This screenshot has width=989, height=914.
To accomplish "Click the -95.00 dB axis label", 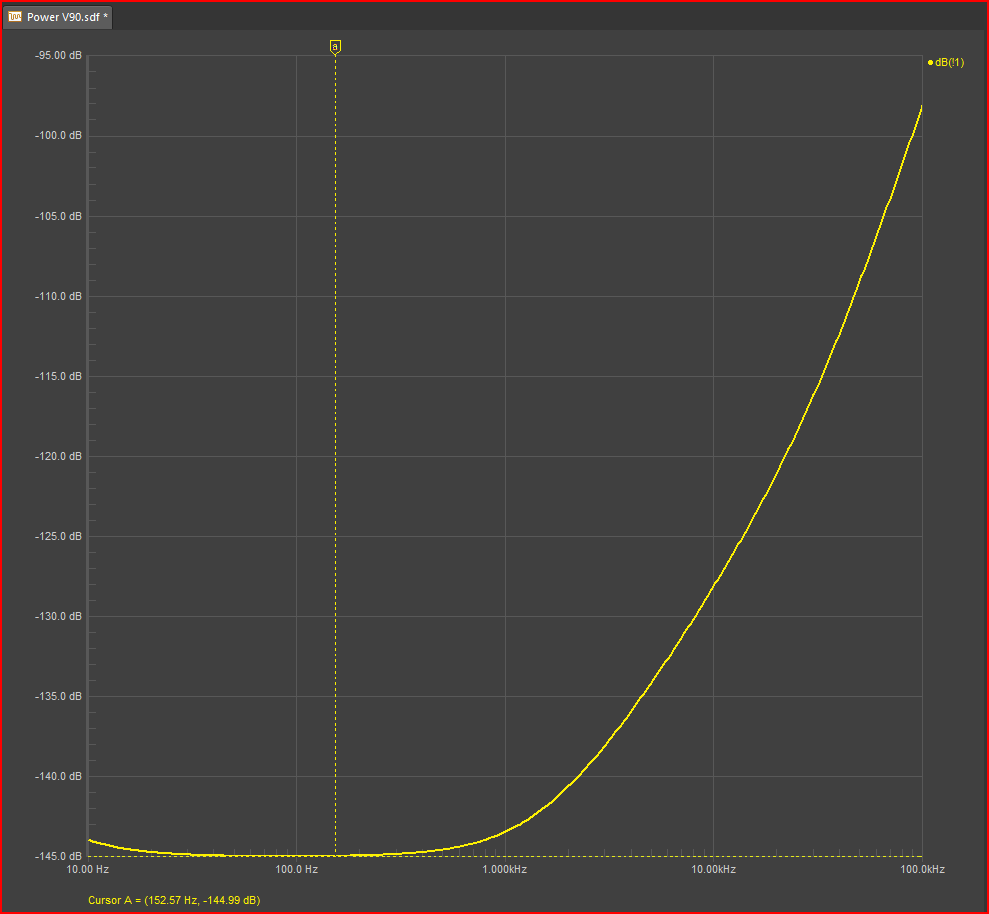I will pos(58,56).
